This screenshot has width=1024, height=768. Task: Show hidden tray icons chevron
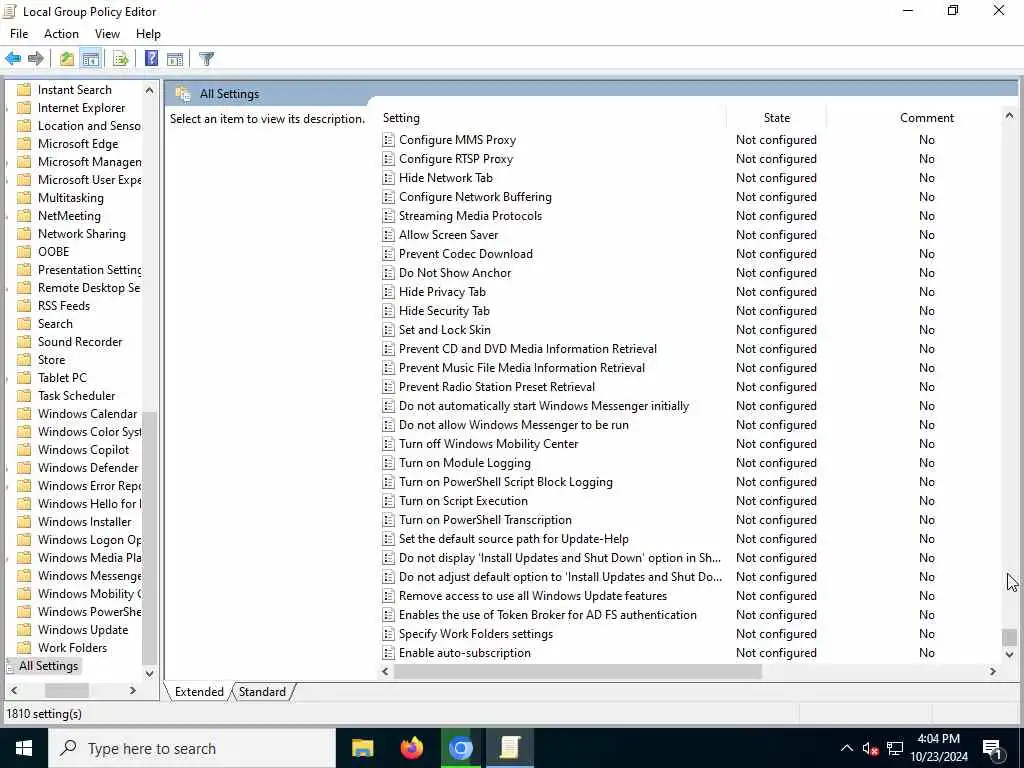click(x=846, y=749)
